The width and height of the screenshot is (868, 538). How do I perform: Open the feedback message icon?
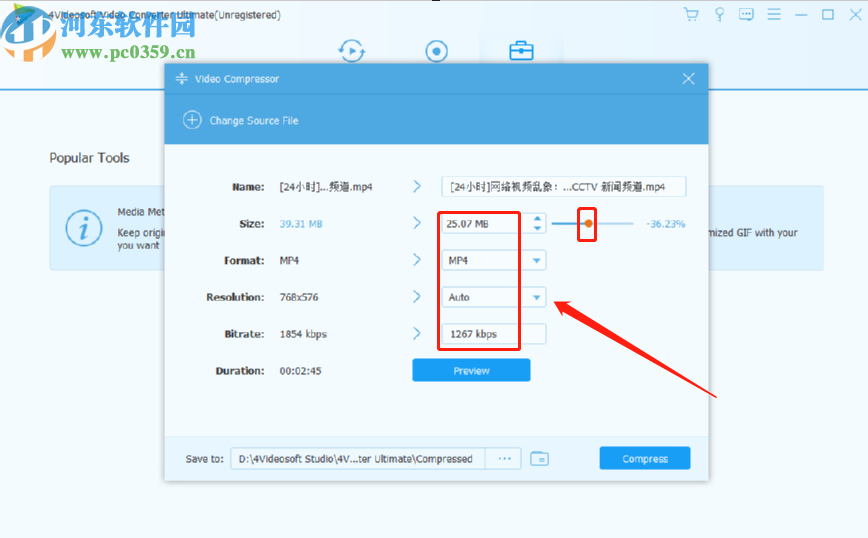coord(746,14)
